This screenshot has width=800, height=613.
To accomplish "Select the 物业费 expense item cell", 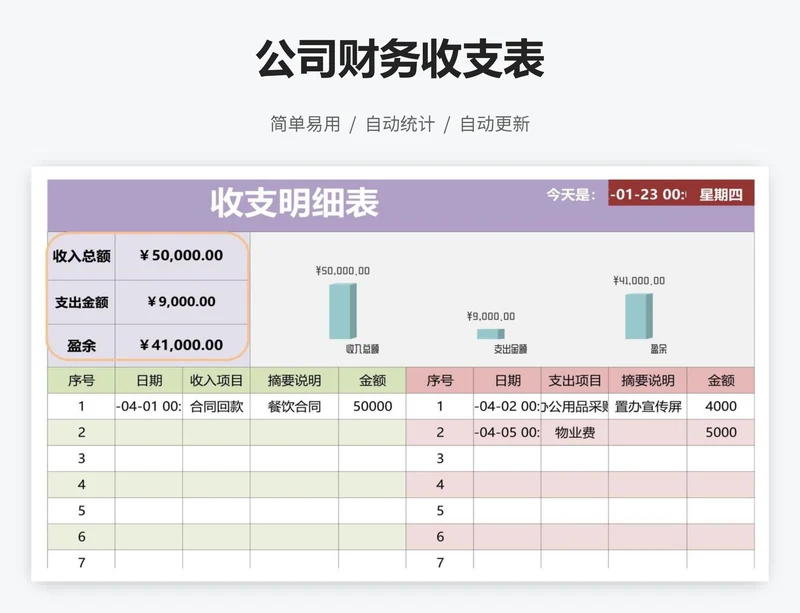I will click(x=575, y=432).
